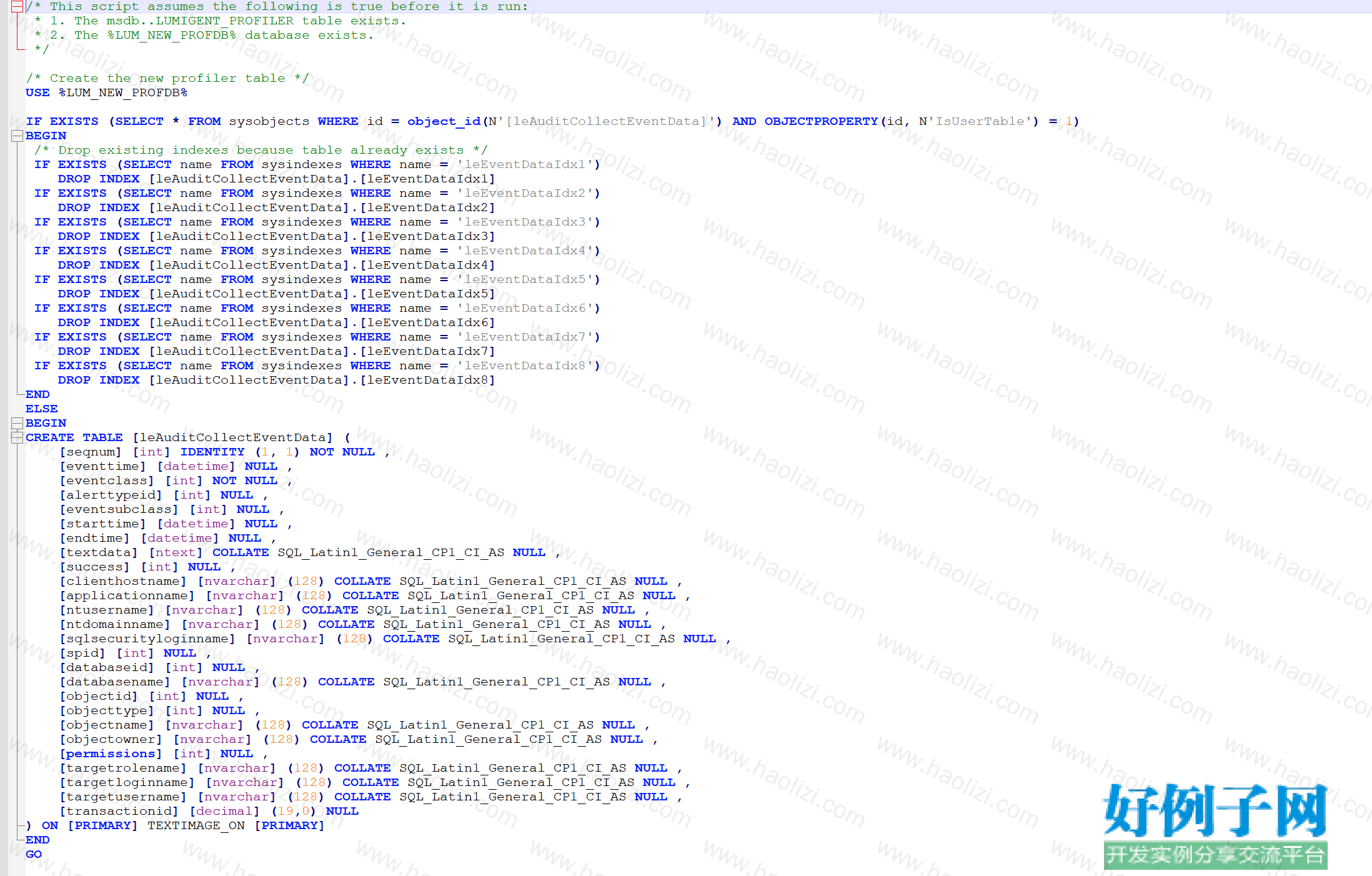Click the [targetloginname] column name
This screenshot has height=876, width=1372.
point(127,782)
